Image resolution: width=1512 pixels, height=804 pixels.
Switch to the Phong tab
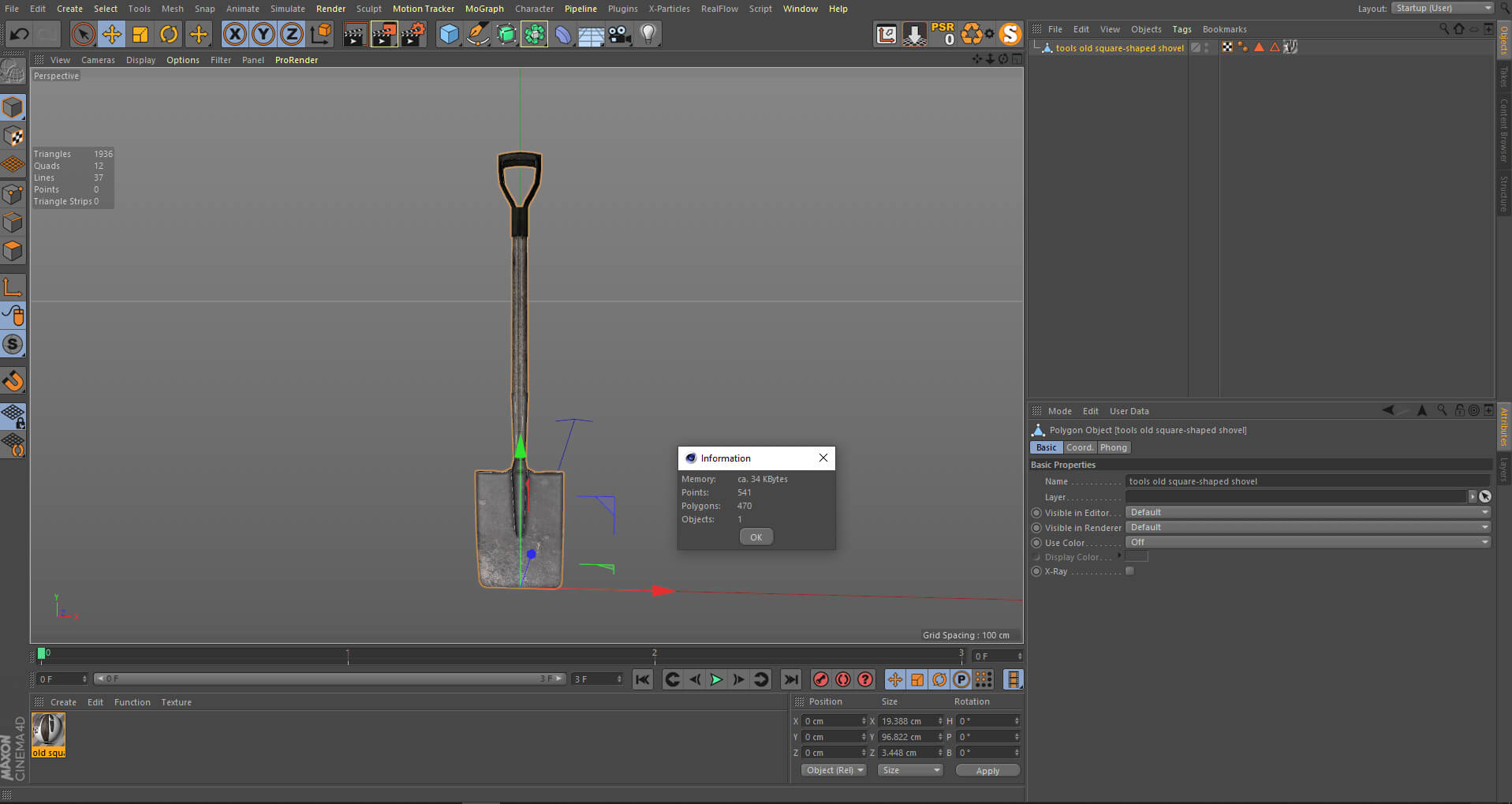(1113, 447)
